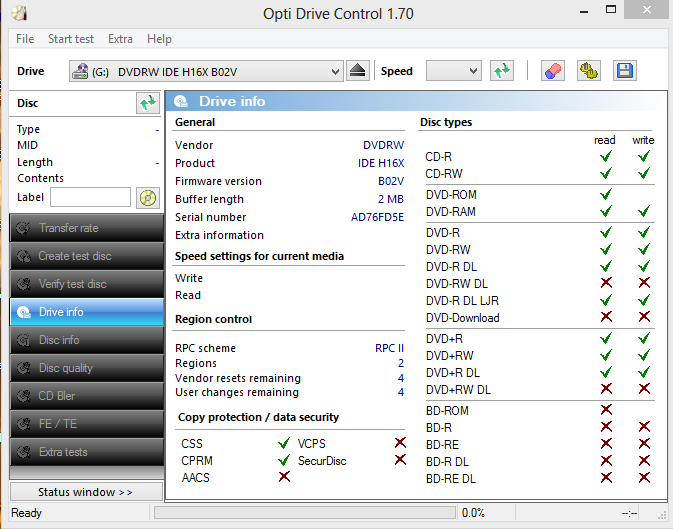Click the app icon in title bar
This screenshot has height=529, width=673.
click(19, 13)
